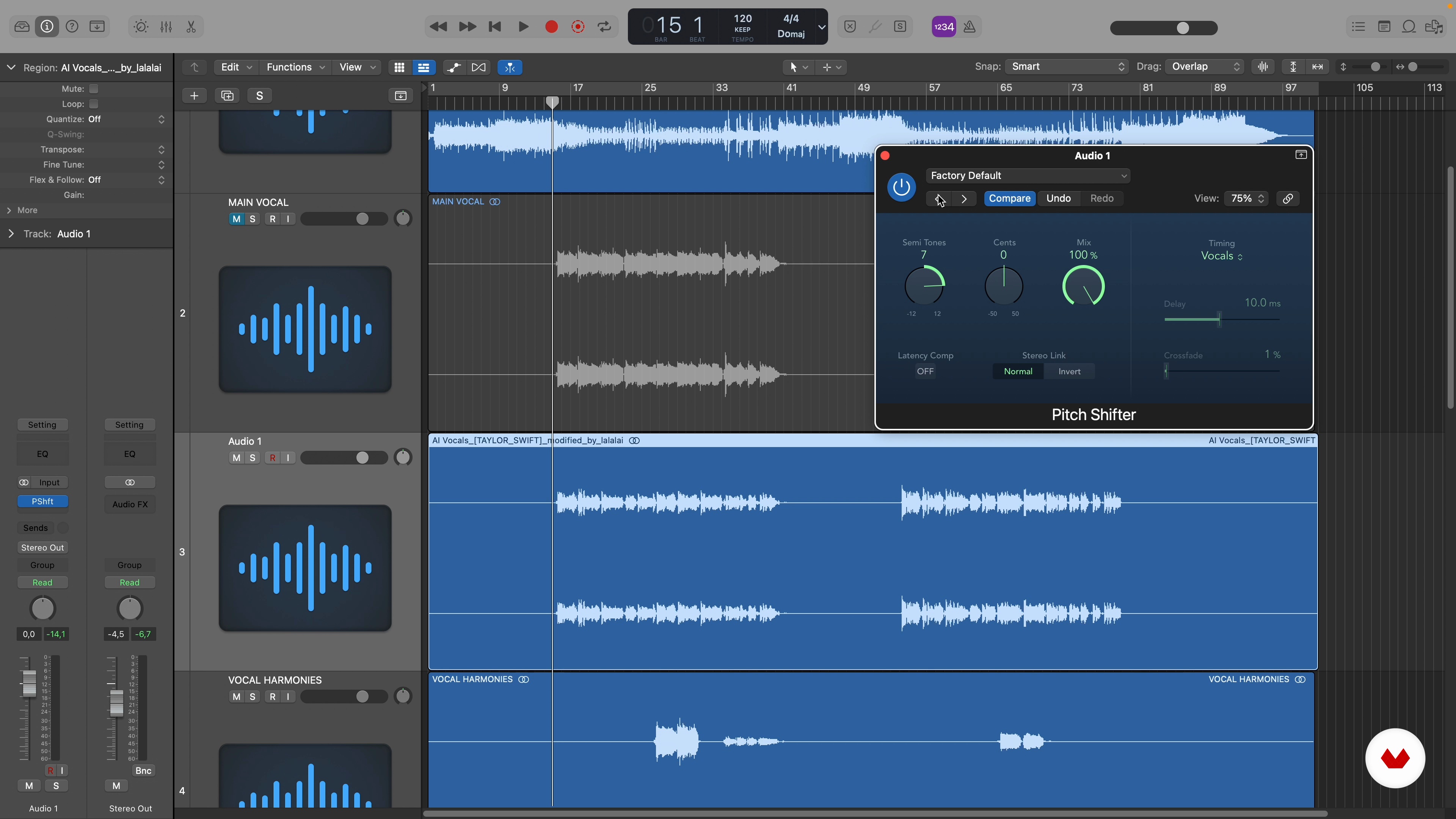
Task: Select Invert Stereo Link option
Action: click(1069, 371)
